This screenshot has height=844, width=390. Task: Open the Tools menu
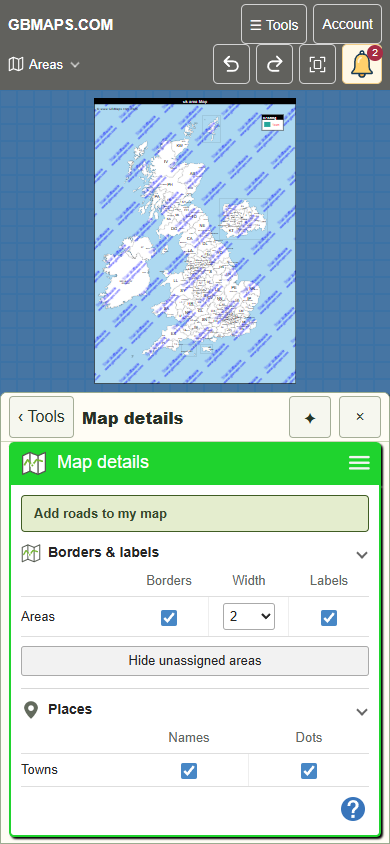point(274,24)
